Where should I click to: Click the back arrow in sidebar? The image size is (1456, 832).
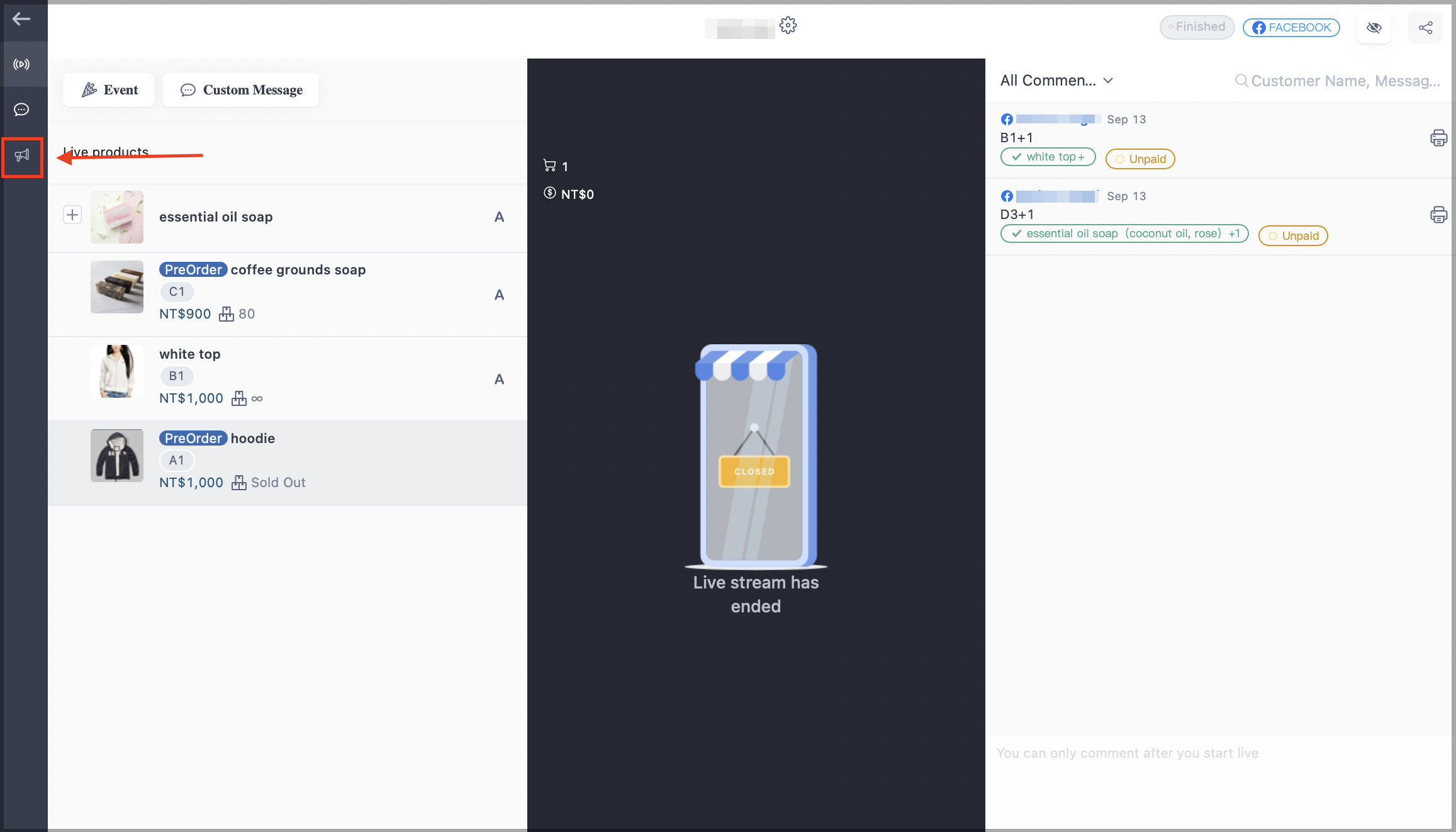21,20
